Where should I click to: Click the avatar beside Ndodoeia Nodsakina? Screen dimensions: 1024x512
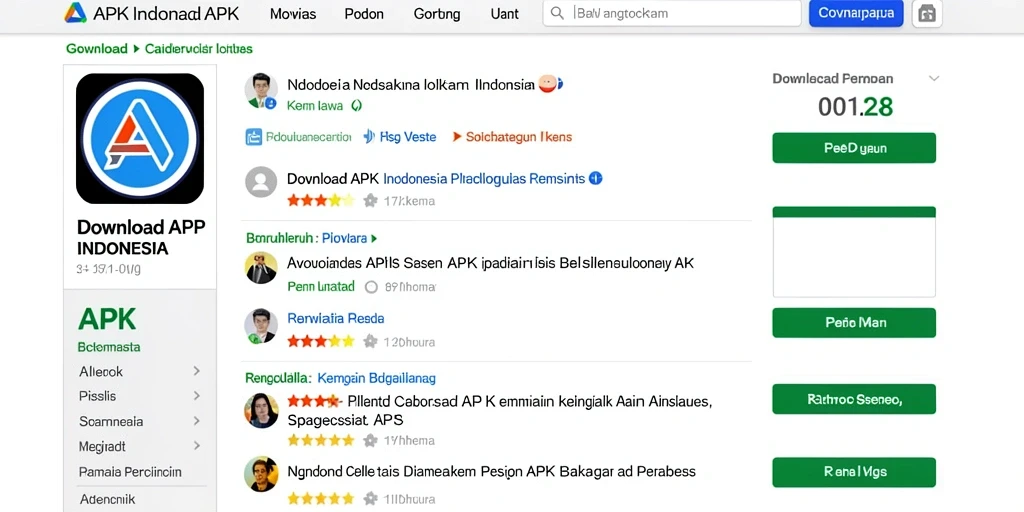261,90
